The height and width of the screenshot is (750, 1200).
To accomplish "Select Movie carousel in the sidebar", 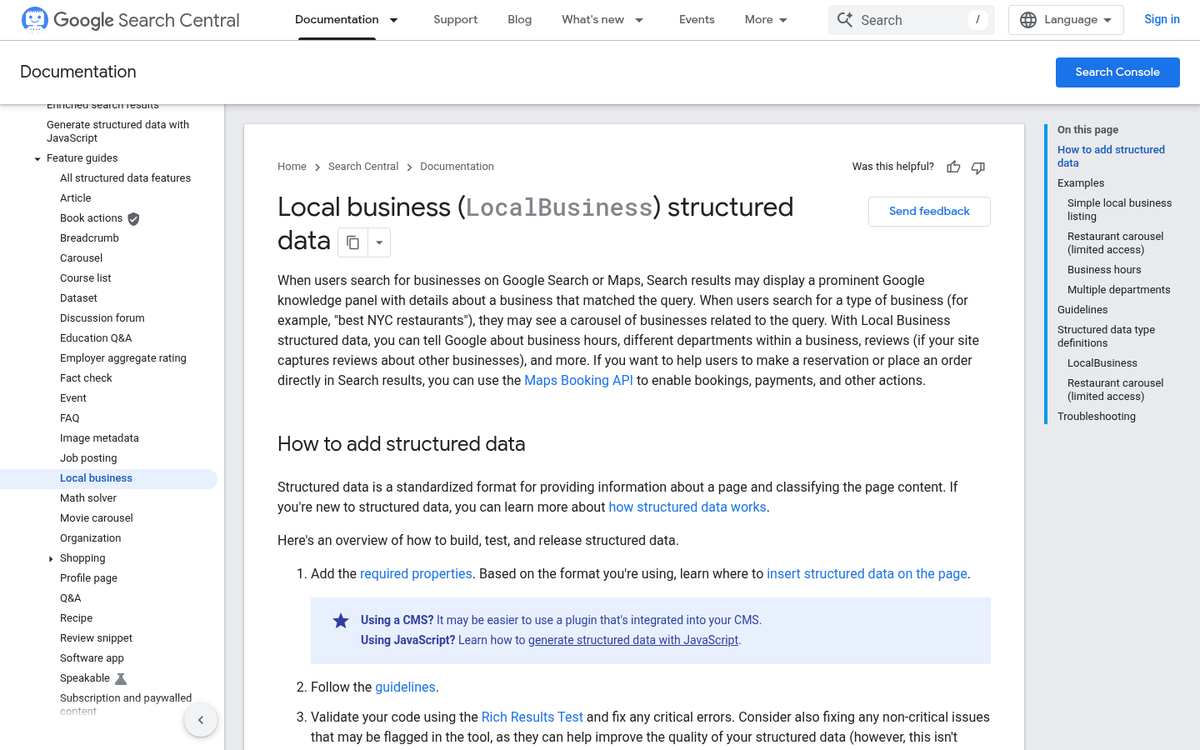I will pos(96,518).
